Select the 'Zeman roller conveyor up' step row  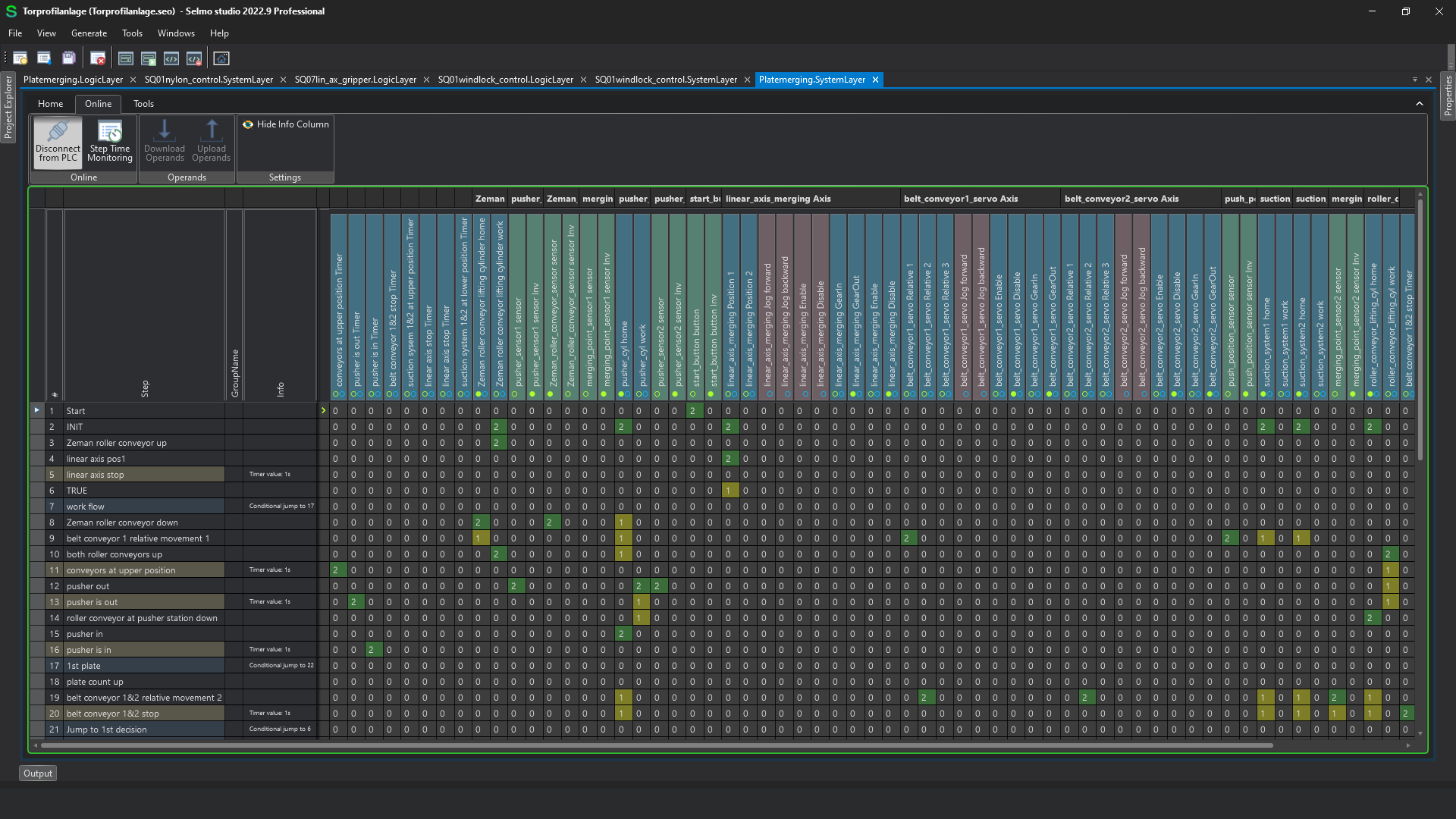tap(144, 443)
